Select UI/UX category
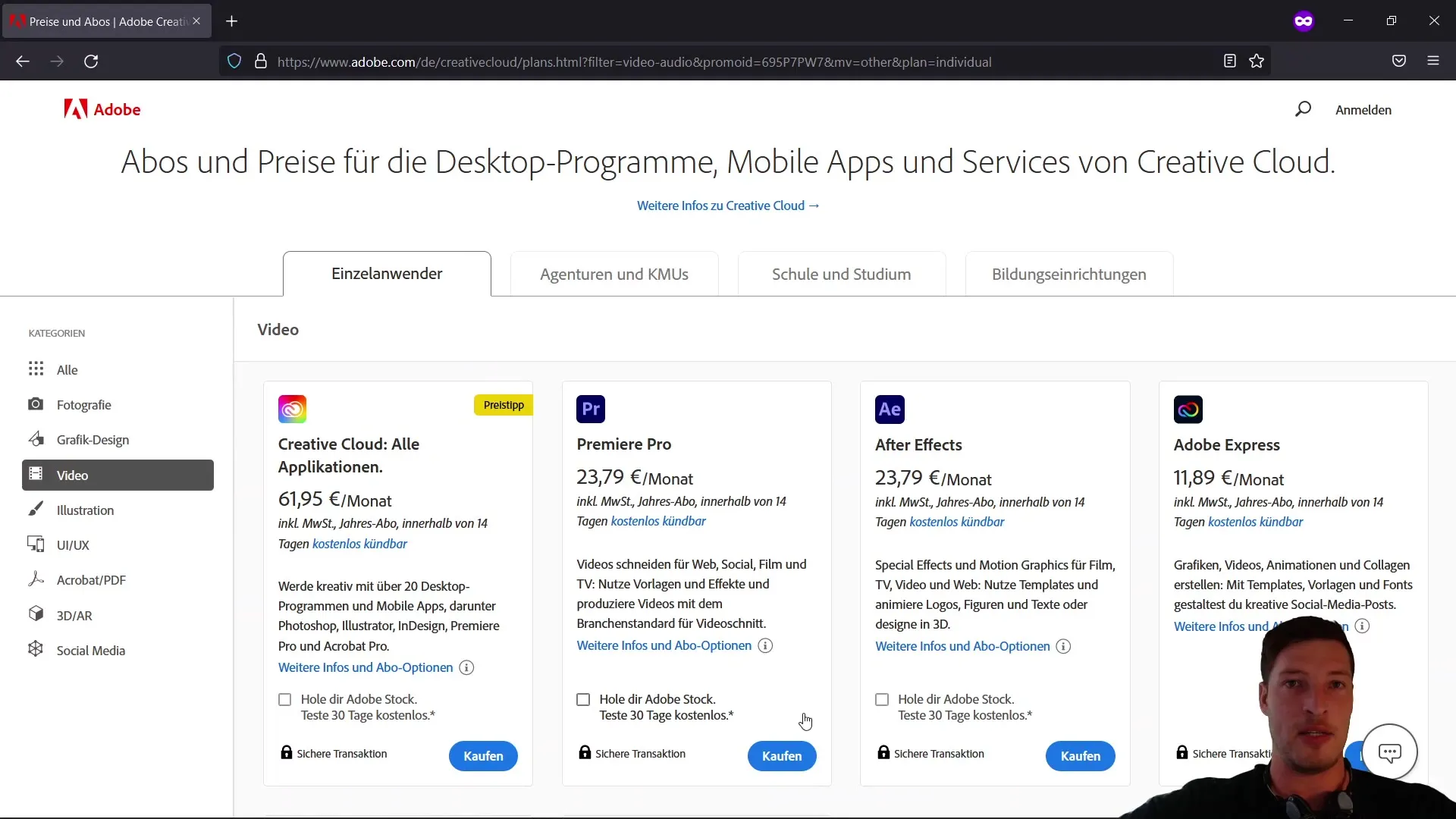The width and height of the screenshot is (1456, 819). coord(118,545)
